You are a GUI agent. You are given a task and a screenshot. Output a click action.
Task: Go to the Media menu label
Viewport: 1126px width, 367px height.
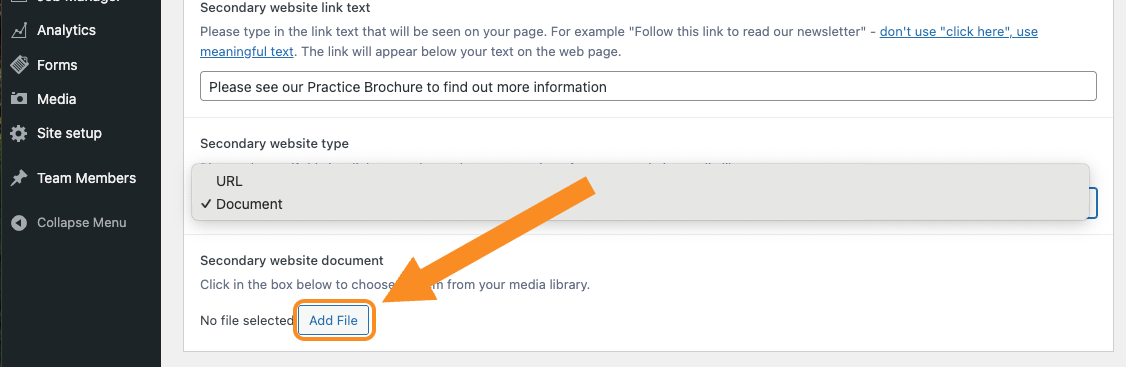56,99
